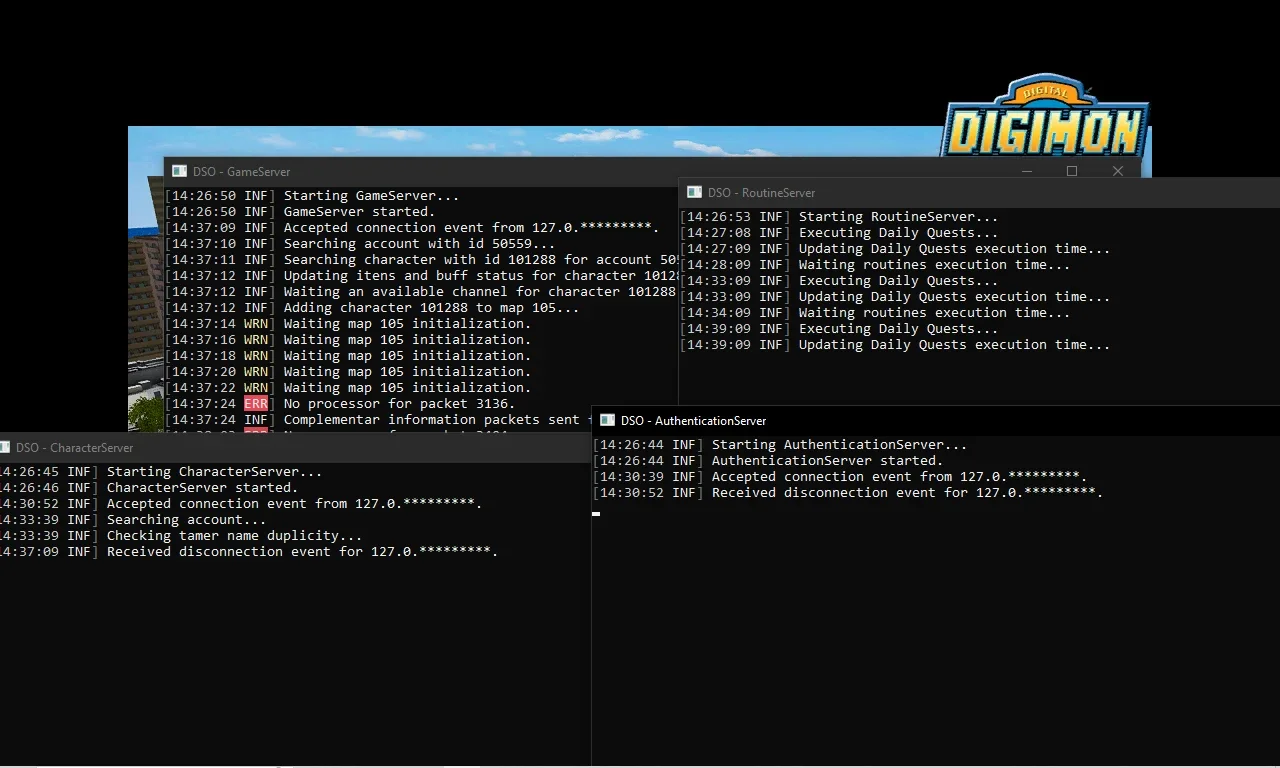
Task: Click the Digital Digimon logo
Action: coord(1045,118)
